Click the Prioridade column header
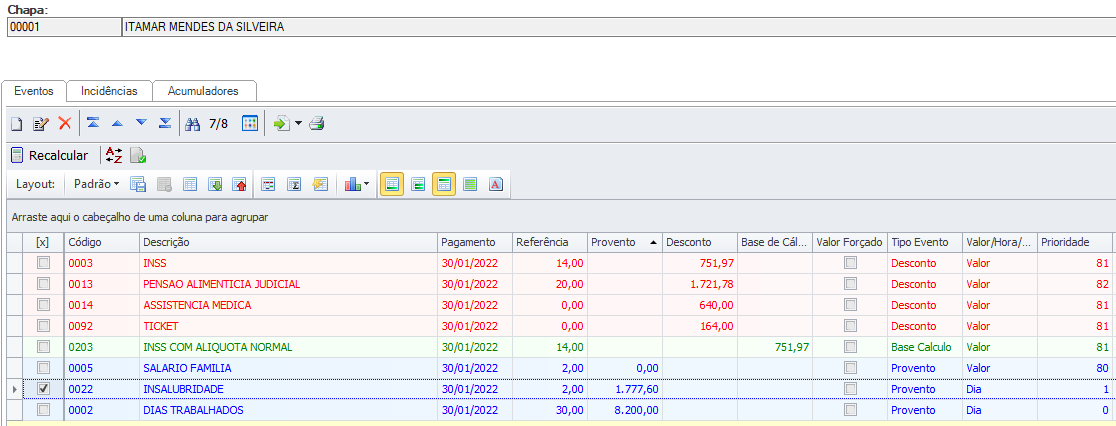This screenshot has height=426, width=1116. [1075, 243]
